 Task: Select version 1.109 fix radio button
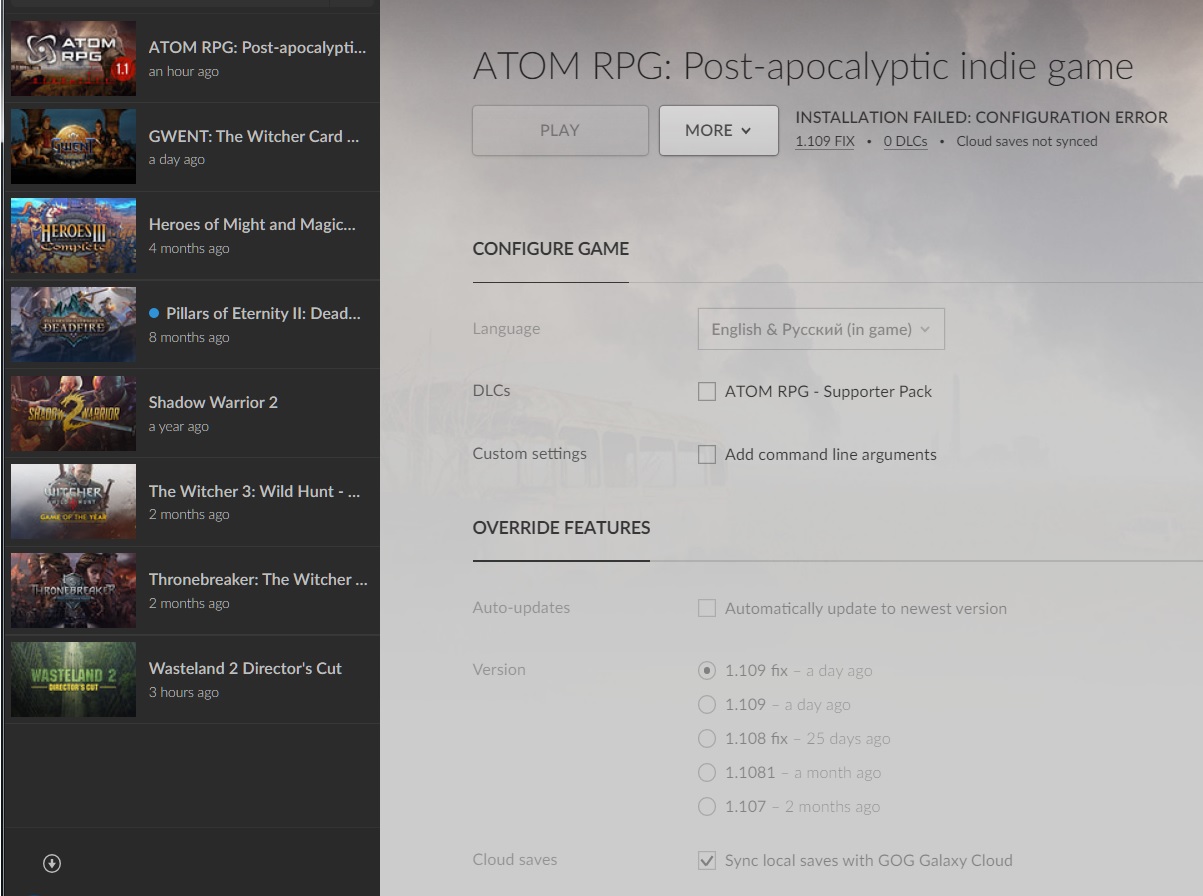point(707,671)
